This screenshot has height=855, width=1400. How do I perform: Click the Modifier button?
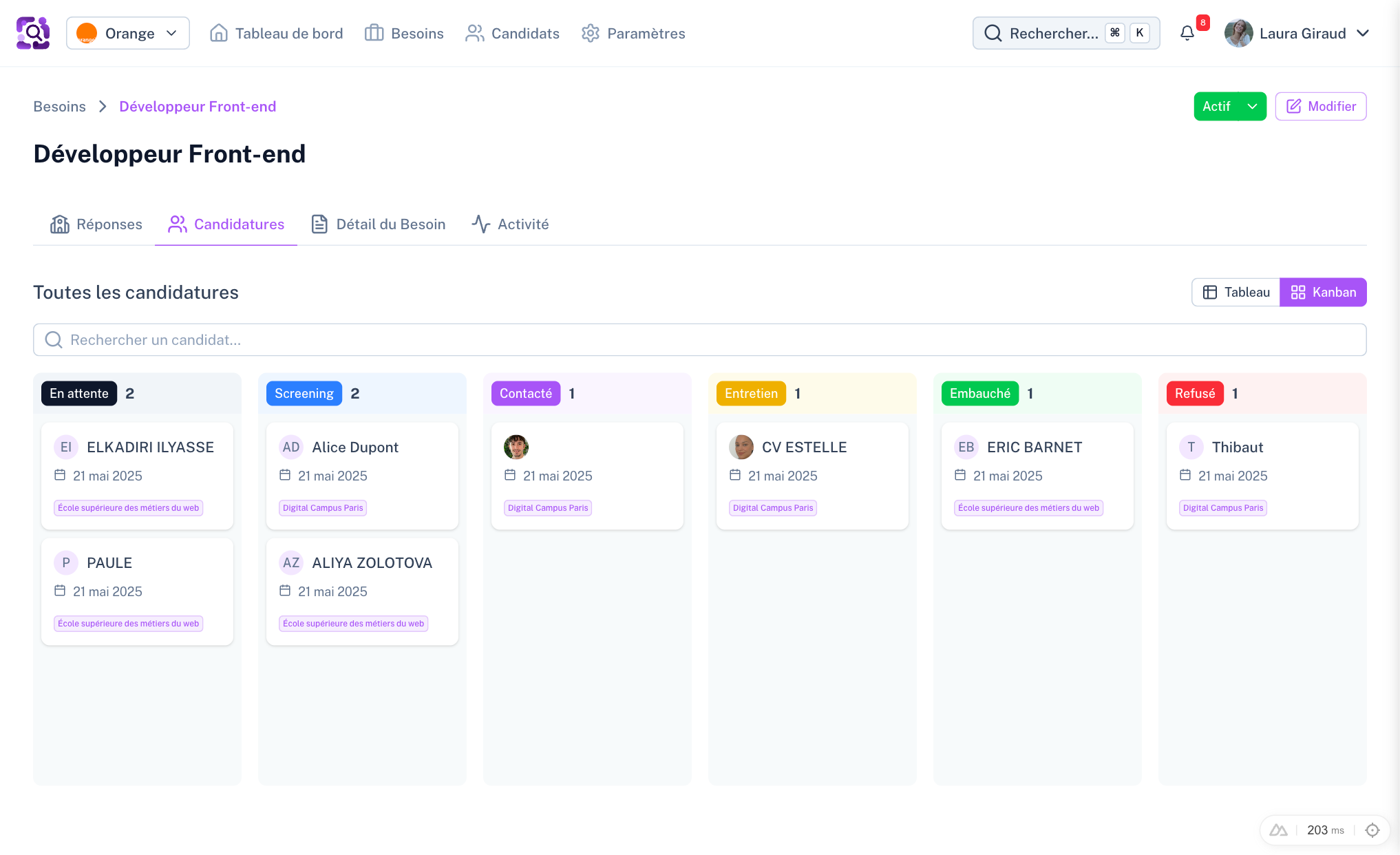[1320, 106]
